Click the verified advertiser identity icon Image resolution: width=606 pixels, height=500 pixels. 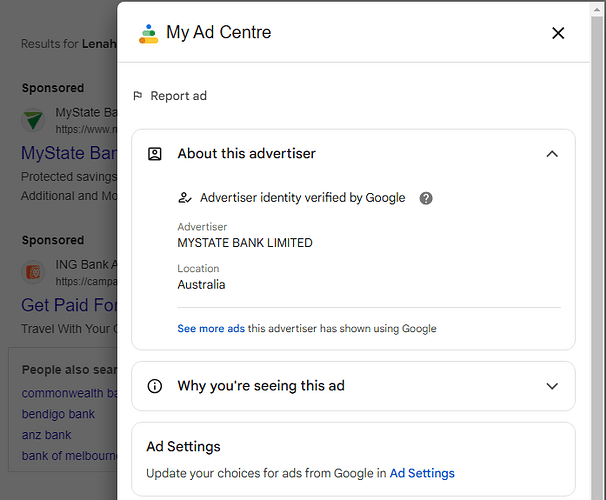pyautogui.click(x=184, y=198)
